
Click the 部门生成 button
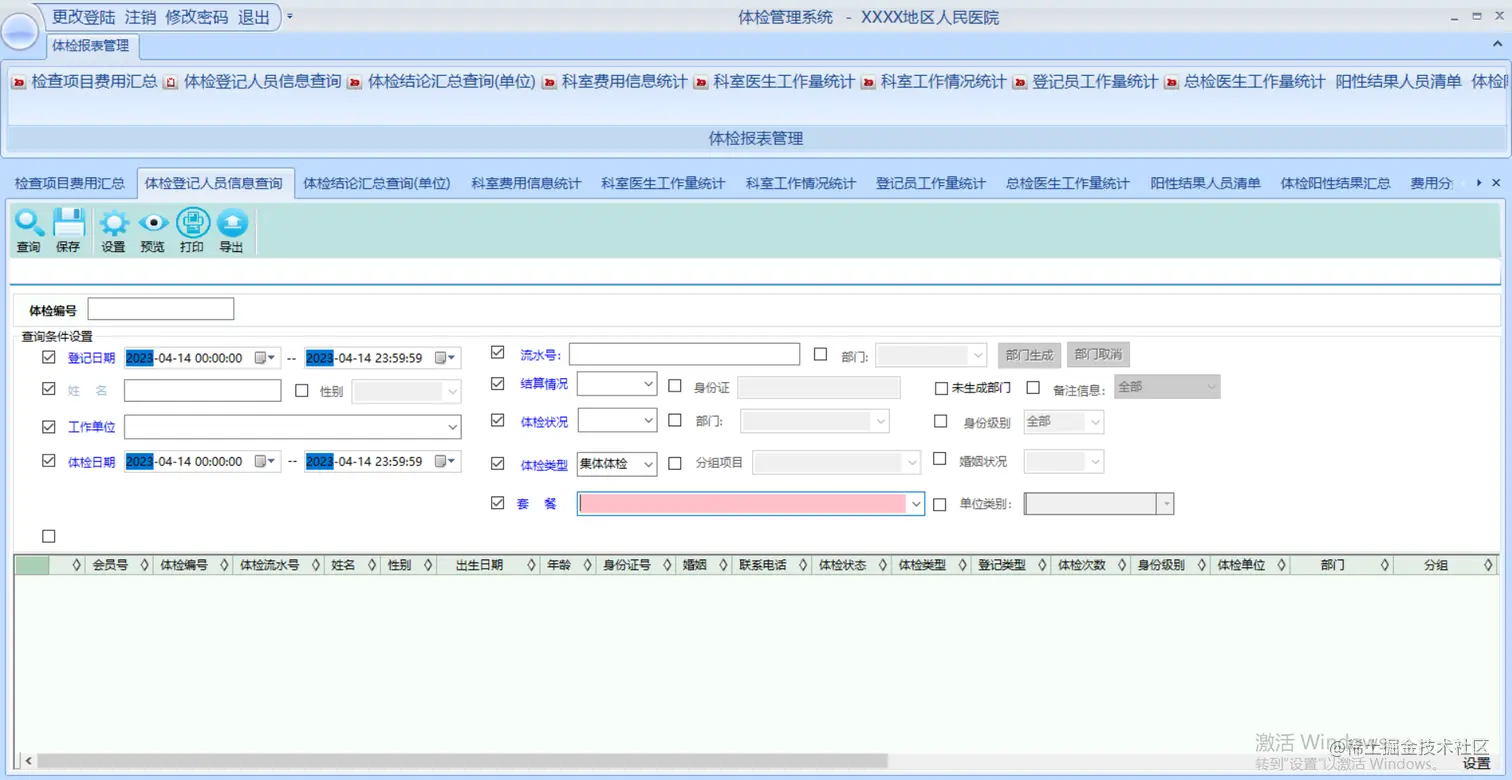pos(1029,355)
